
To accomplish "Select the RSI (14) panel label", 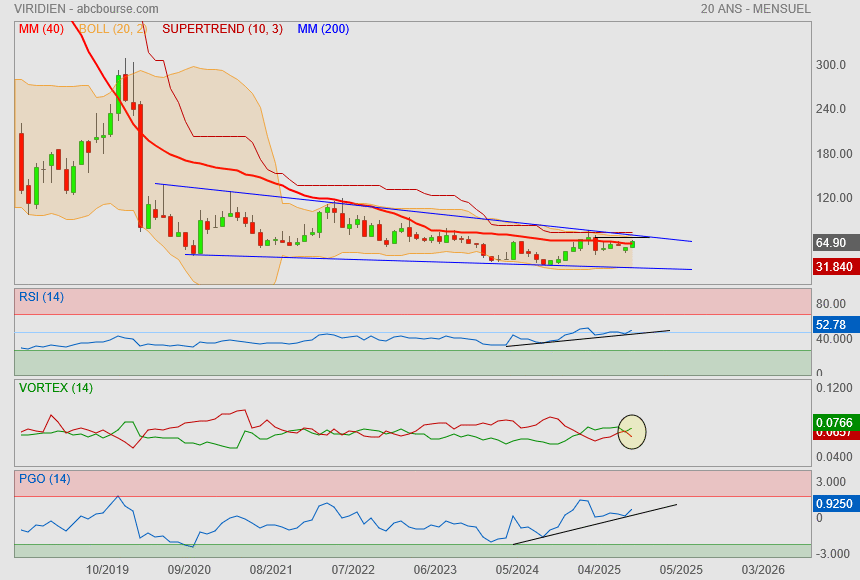I will pos(41,296).
